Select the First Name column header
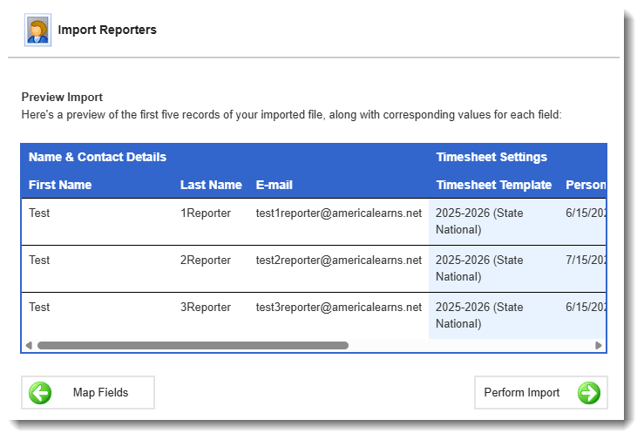 60,185
